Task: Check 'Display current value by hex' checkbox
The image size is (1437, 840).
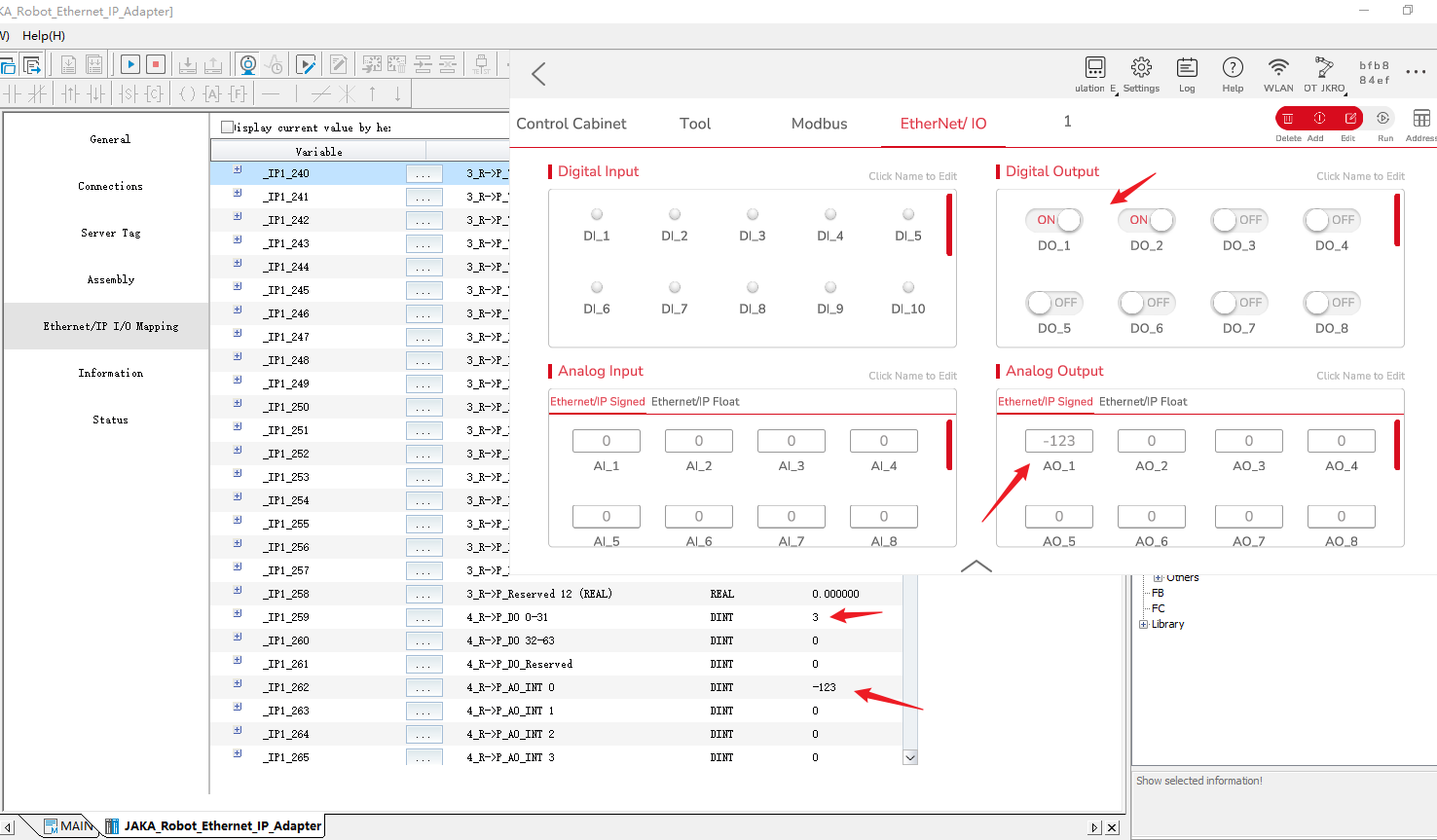Action: (x=228, y=127)
